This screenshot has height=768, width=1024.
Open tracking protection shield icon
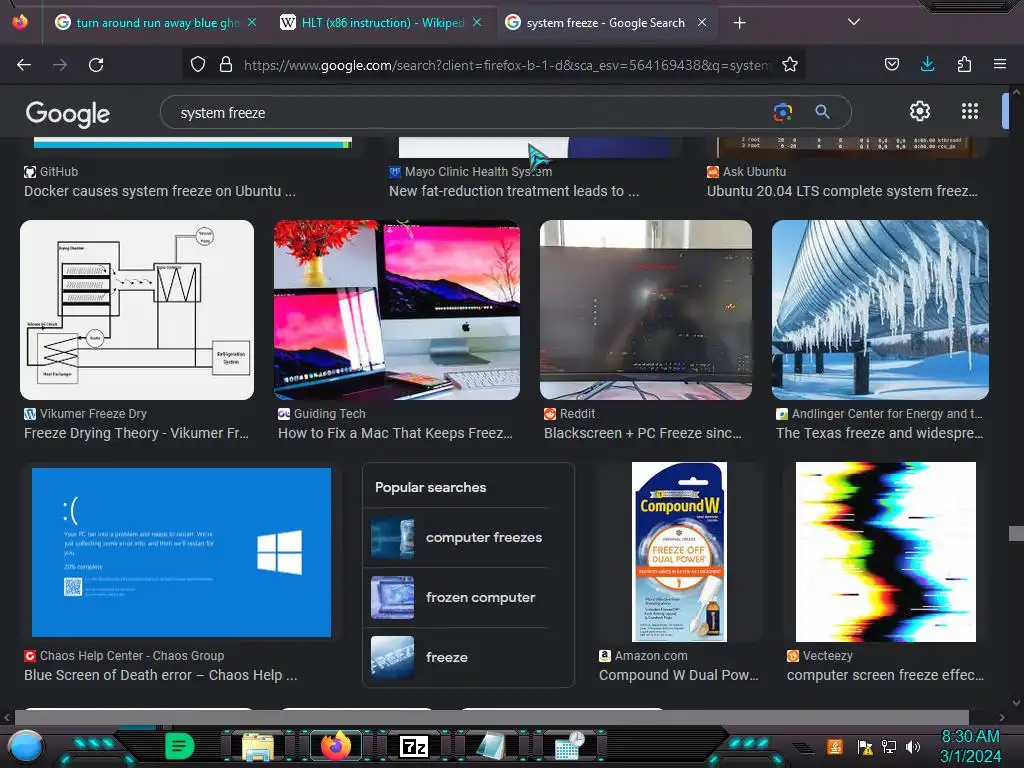point(198,64)
